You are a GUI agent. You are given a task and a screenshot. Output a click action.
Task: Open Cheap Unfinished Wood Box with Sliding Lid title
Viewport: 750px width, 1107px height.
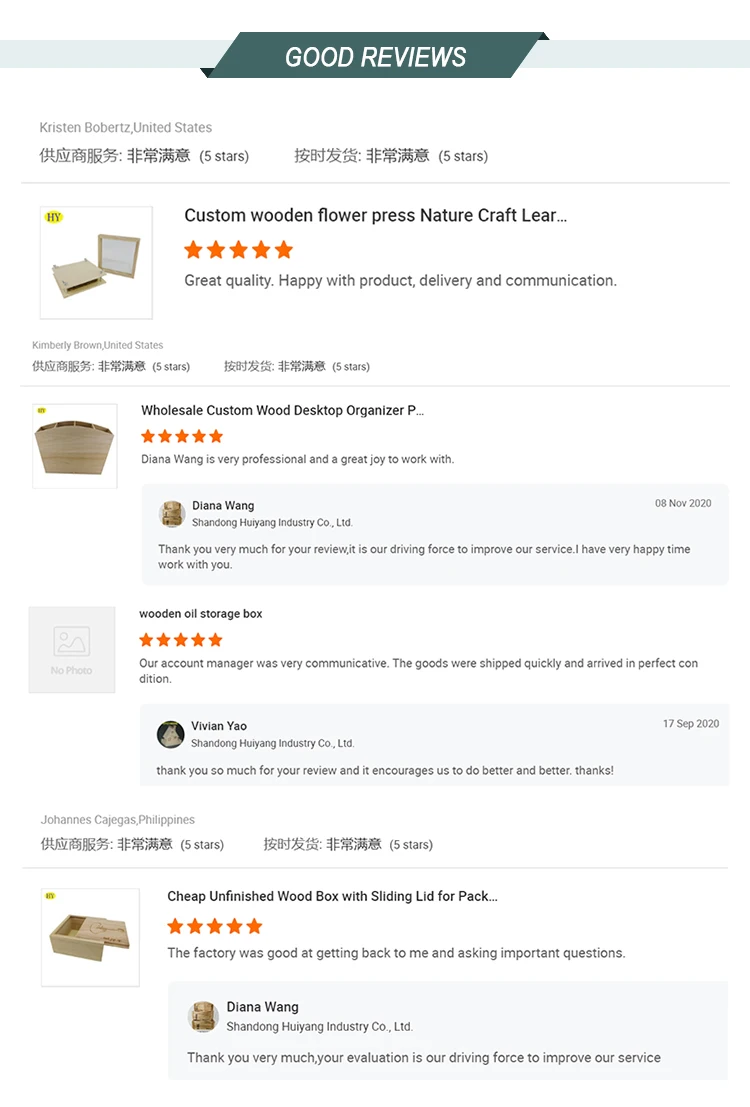(333, 897)
